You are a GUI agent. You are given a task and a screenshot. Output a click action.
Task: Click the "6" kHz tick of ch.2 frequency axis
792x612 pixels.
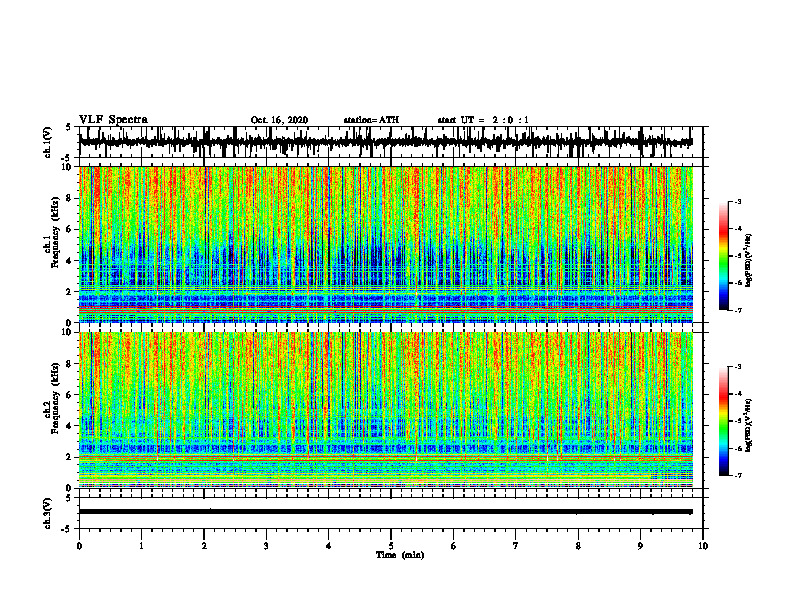point(69,395)
